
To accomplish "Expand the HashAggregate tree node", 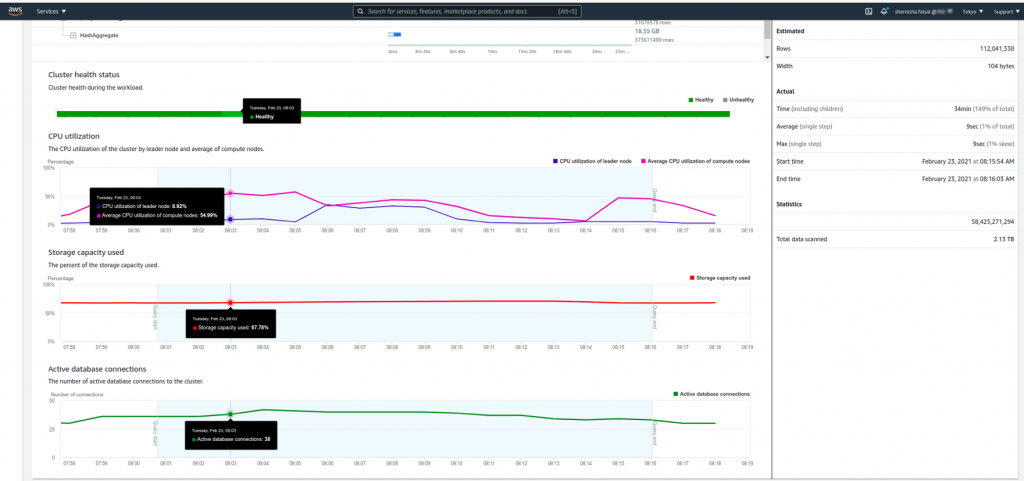I will tap(73, 35).
